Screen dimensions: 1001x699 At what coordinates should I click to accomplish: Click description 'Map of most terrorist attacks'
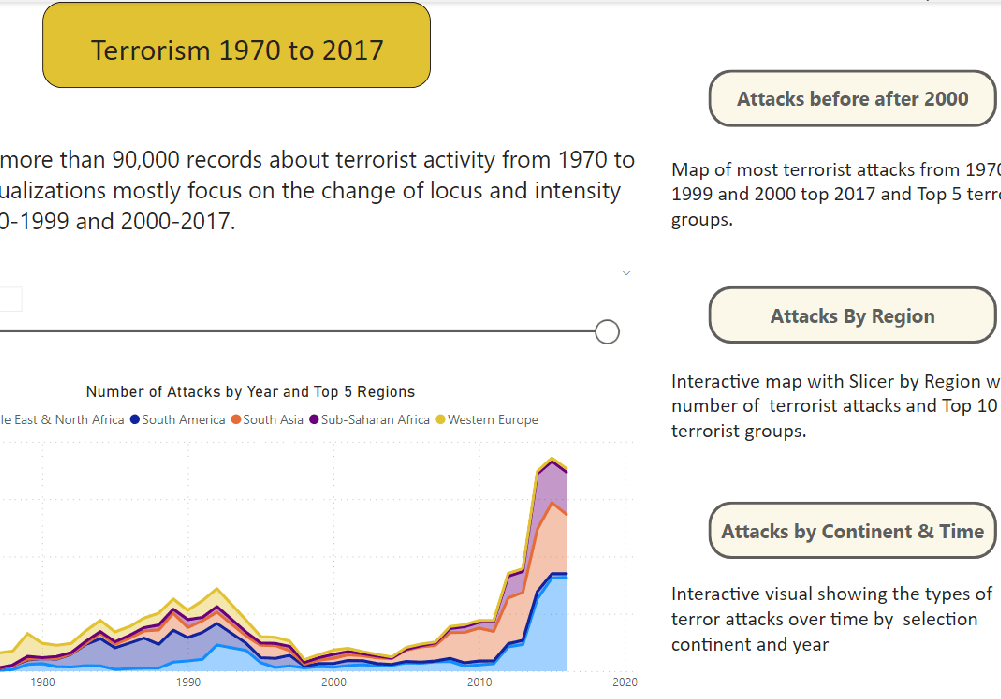(x=836, y=194)
